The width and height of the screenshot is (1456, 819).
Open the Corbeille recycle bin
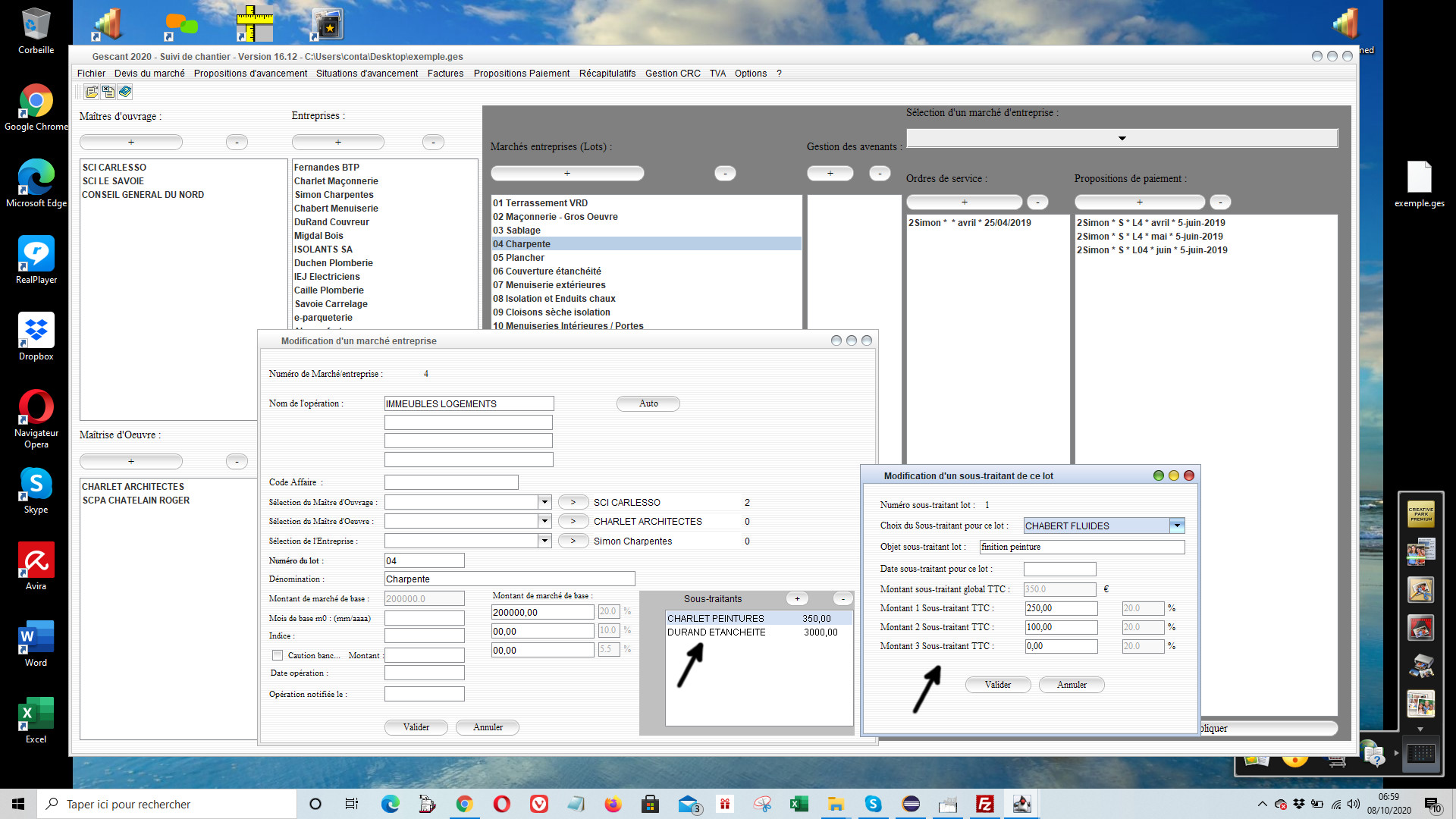pos(36,31)
